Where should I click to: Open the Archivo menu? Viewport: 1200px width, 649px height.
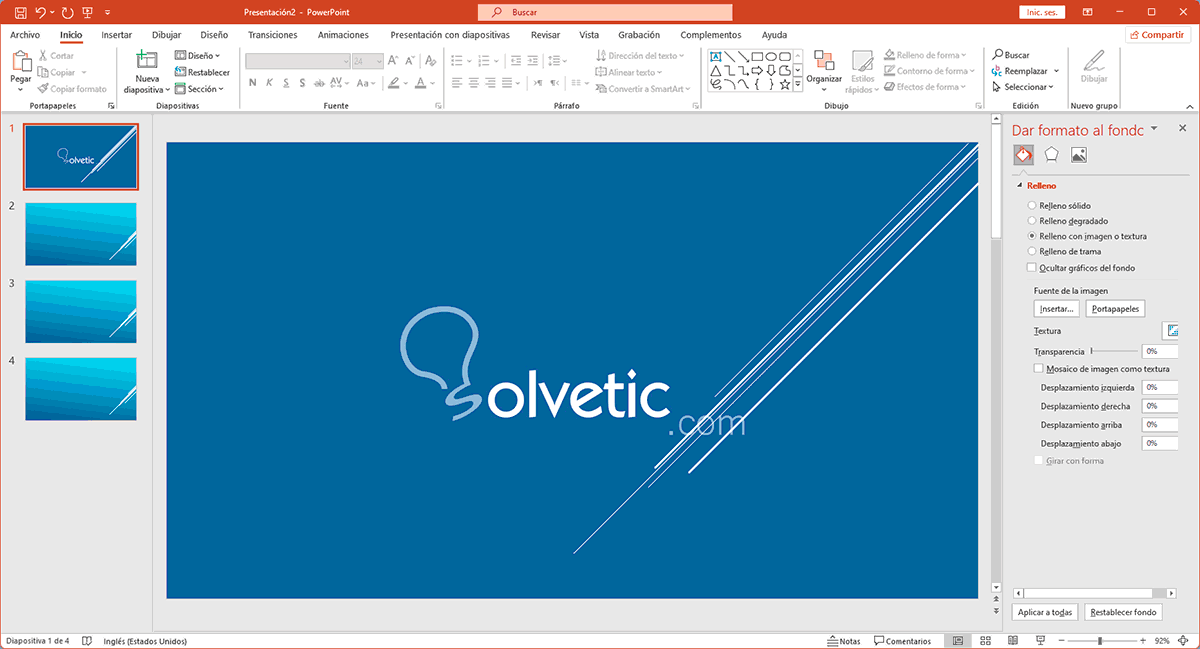pyautogui.click(x=25, y=35)
